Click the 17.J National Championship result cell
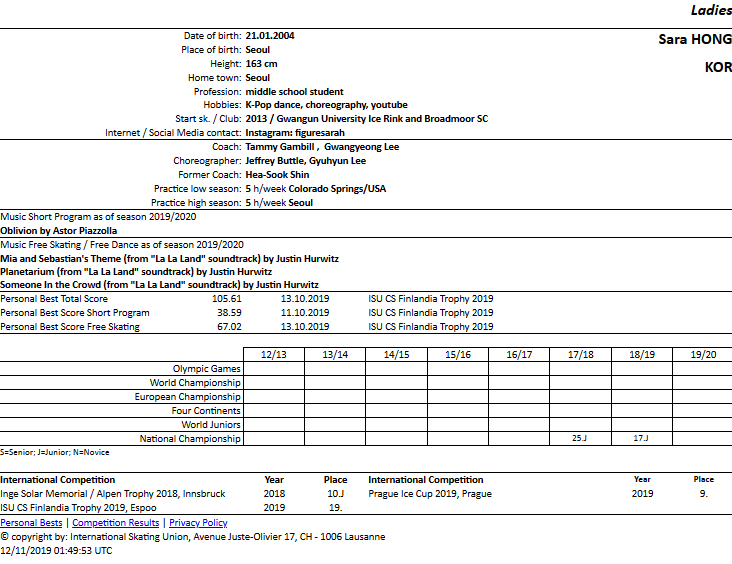This screenshot has height=564, width=732. coord(641,438)
